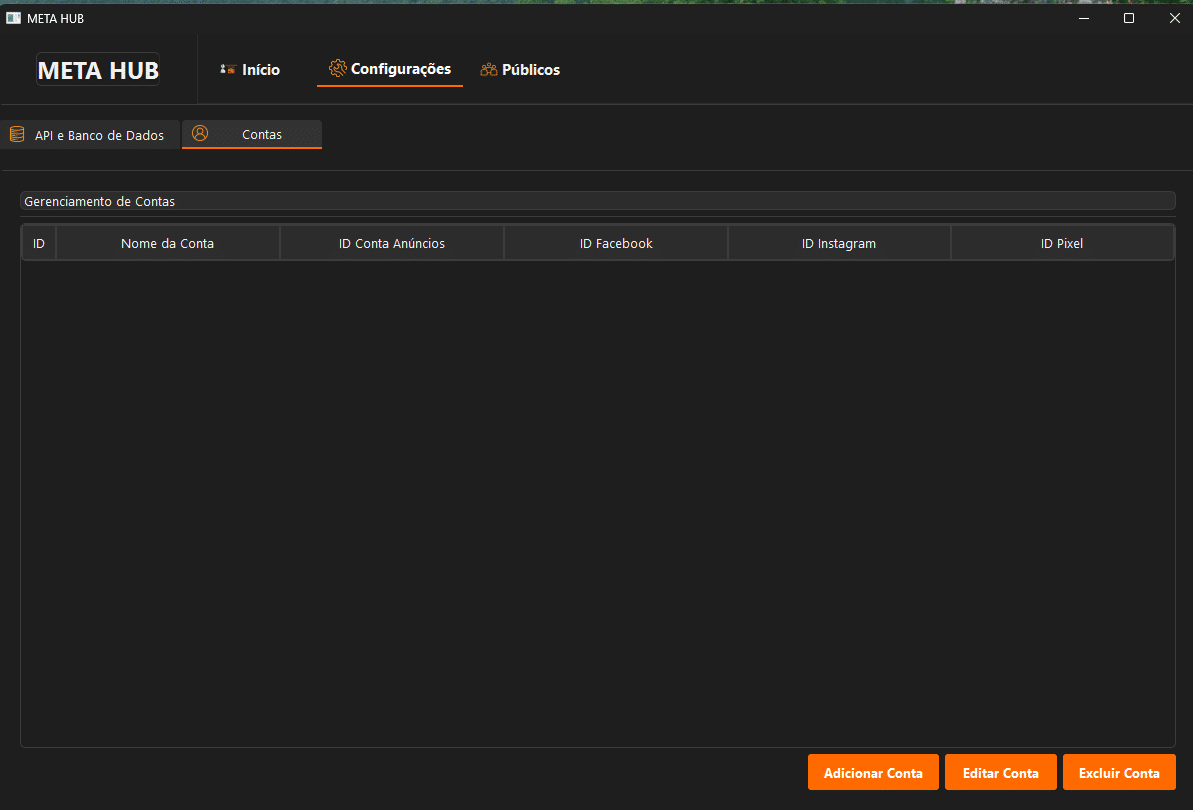
Task: Open the Início tab
Action: click(x=250, y=69)
